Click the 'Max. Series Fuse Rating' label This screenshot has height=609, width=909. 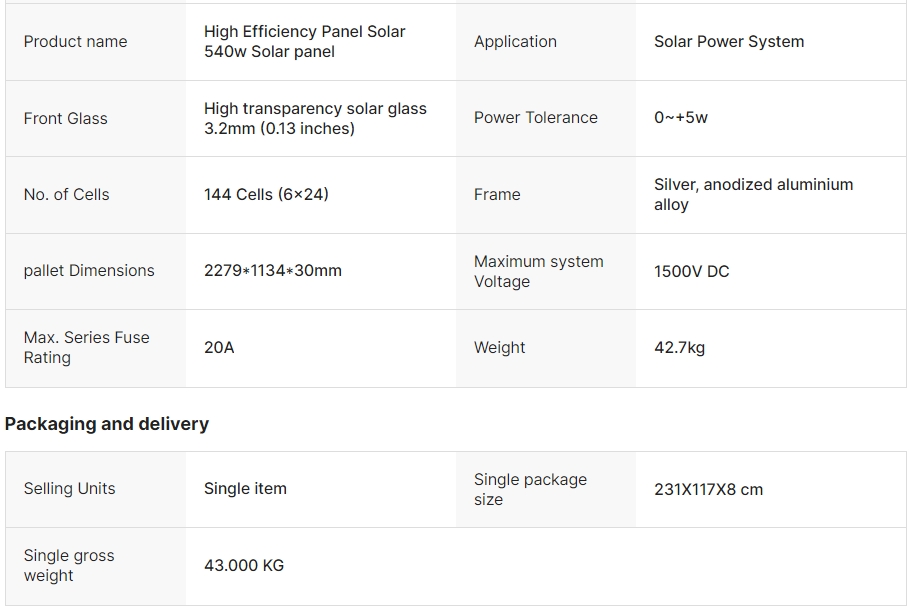coord(86,348)
